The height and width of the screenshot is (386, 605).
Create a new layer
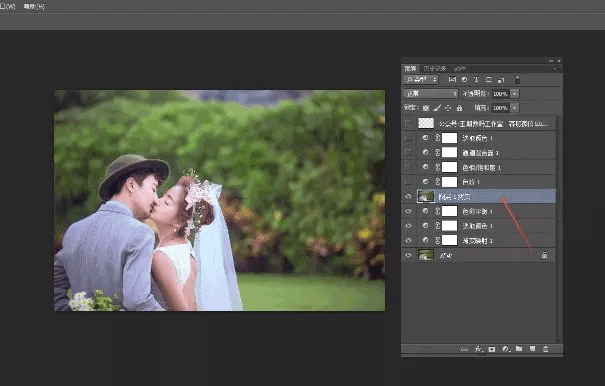point(532,349)
